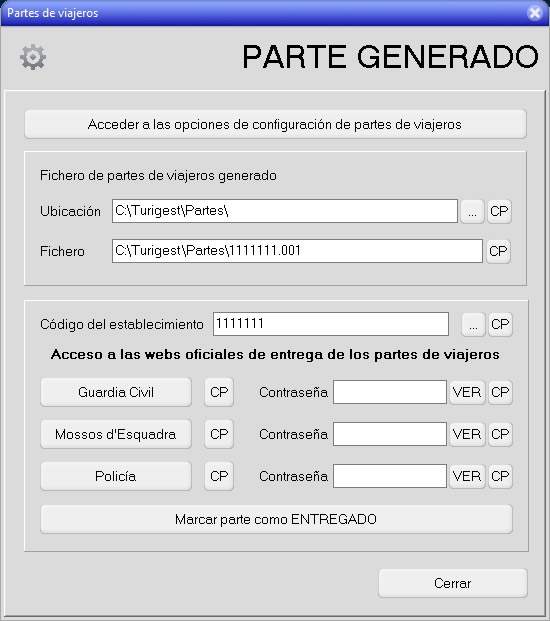Click the Policía Contraseña field

tap(390, 476)
